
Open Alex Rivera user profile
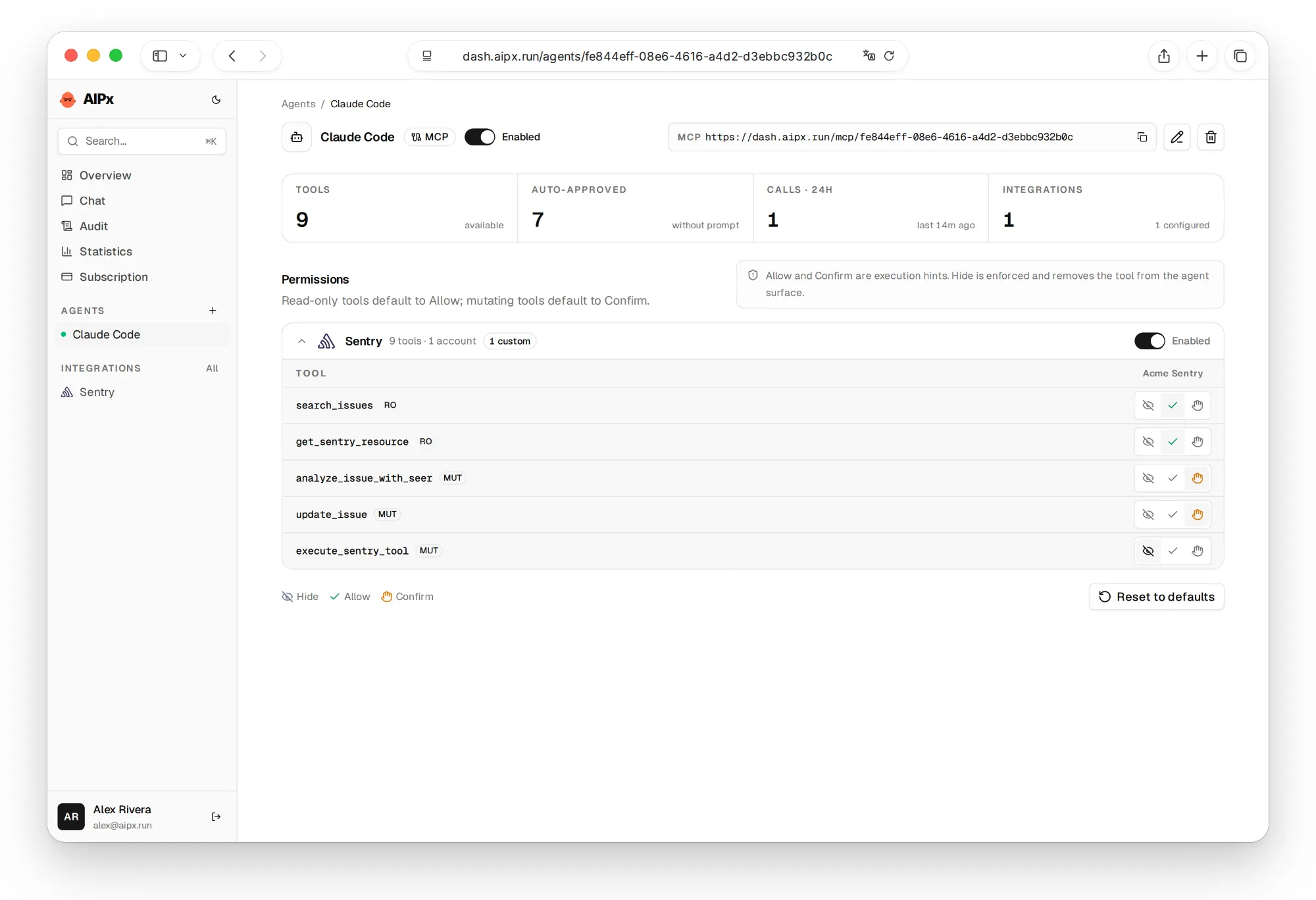122,816
